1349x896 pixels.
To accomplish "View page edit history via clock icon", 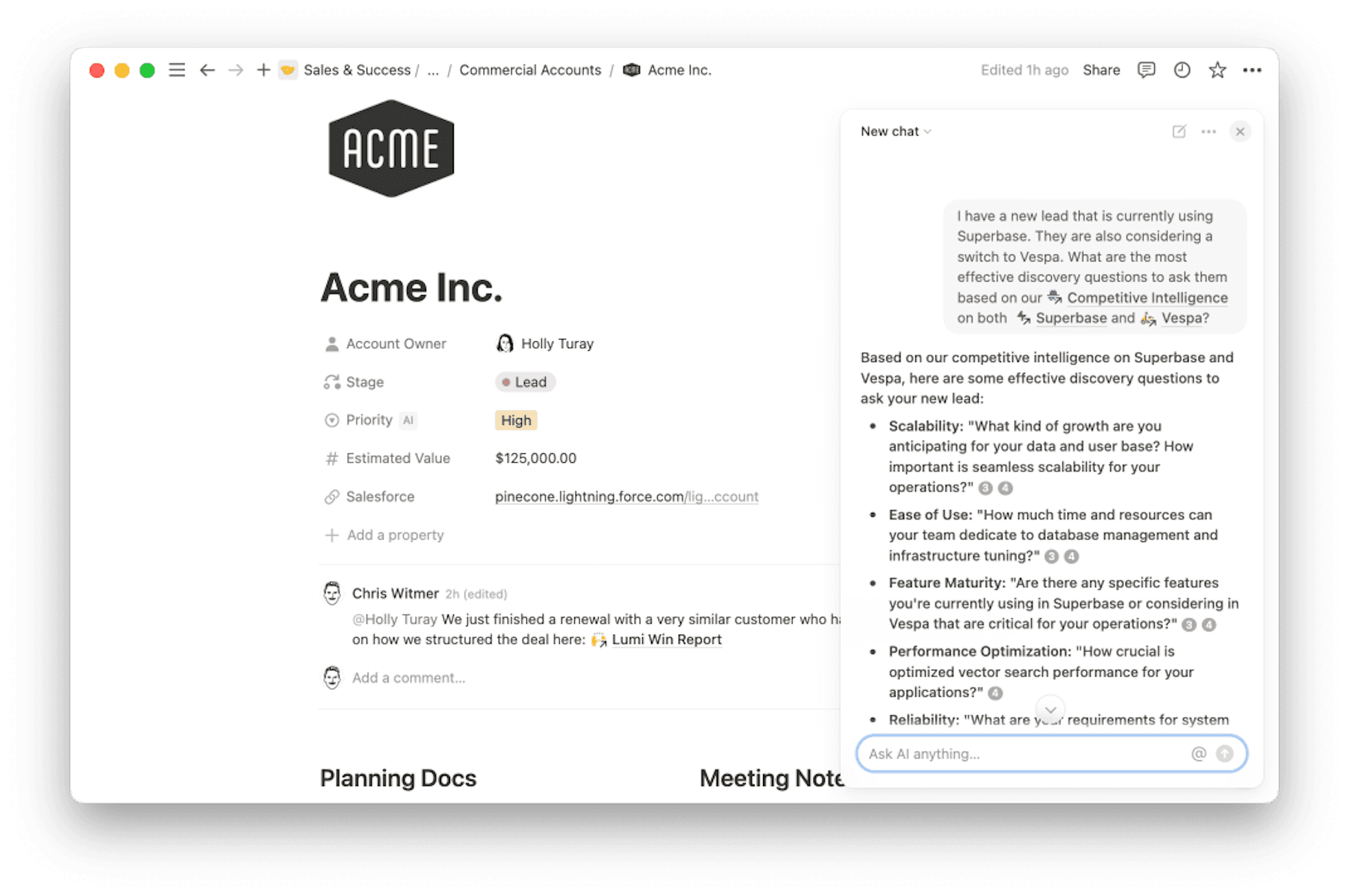I will coord(1182,69).
